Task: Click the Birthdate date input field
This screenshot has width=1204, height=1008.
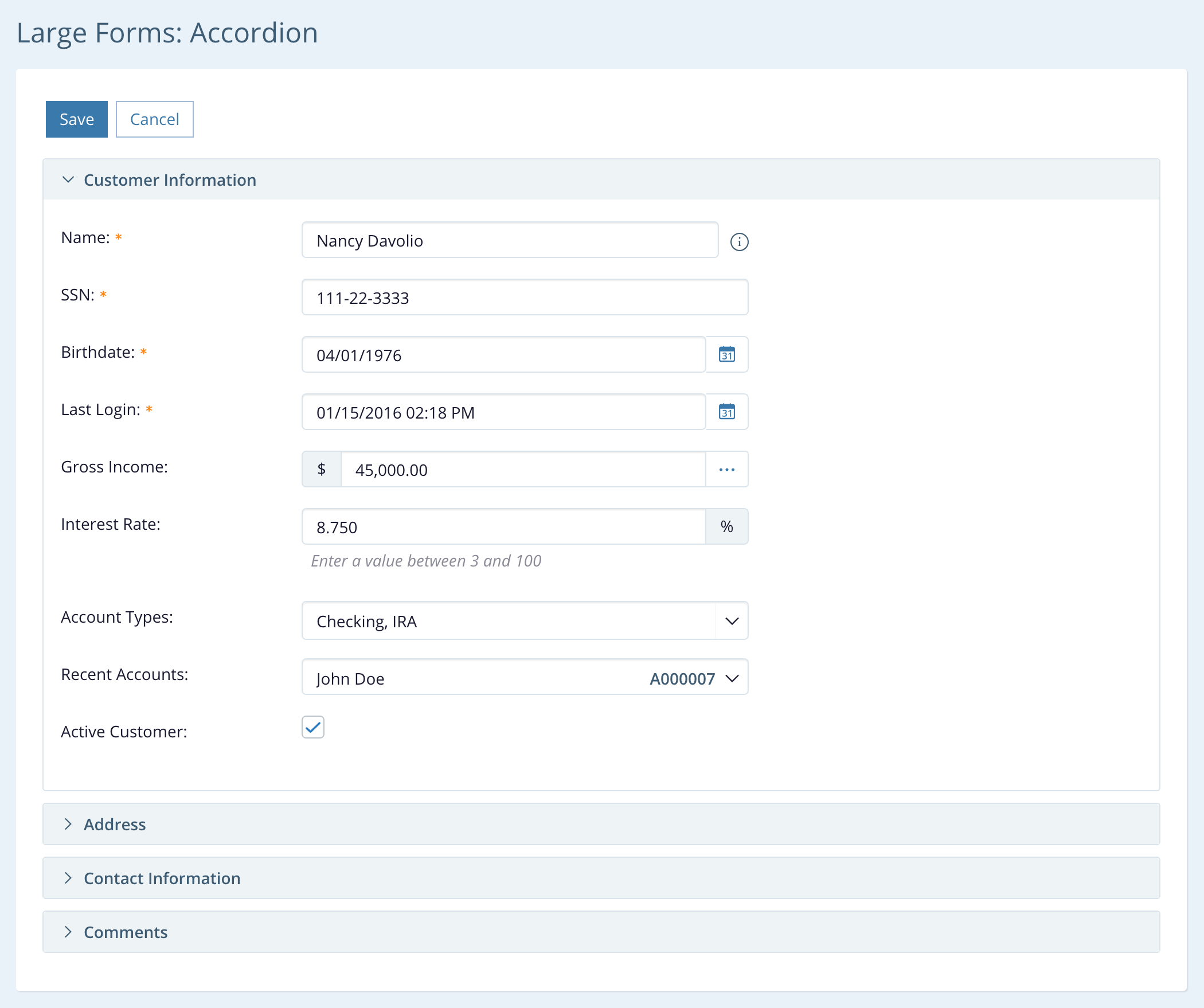Action: [x=503, y=355]
